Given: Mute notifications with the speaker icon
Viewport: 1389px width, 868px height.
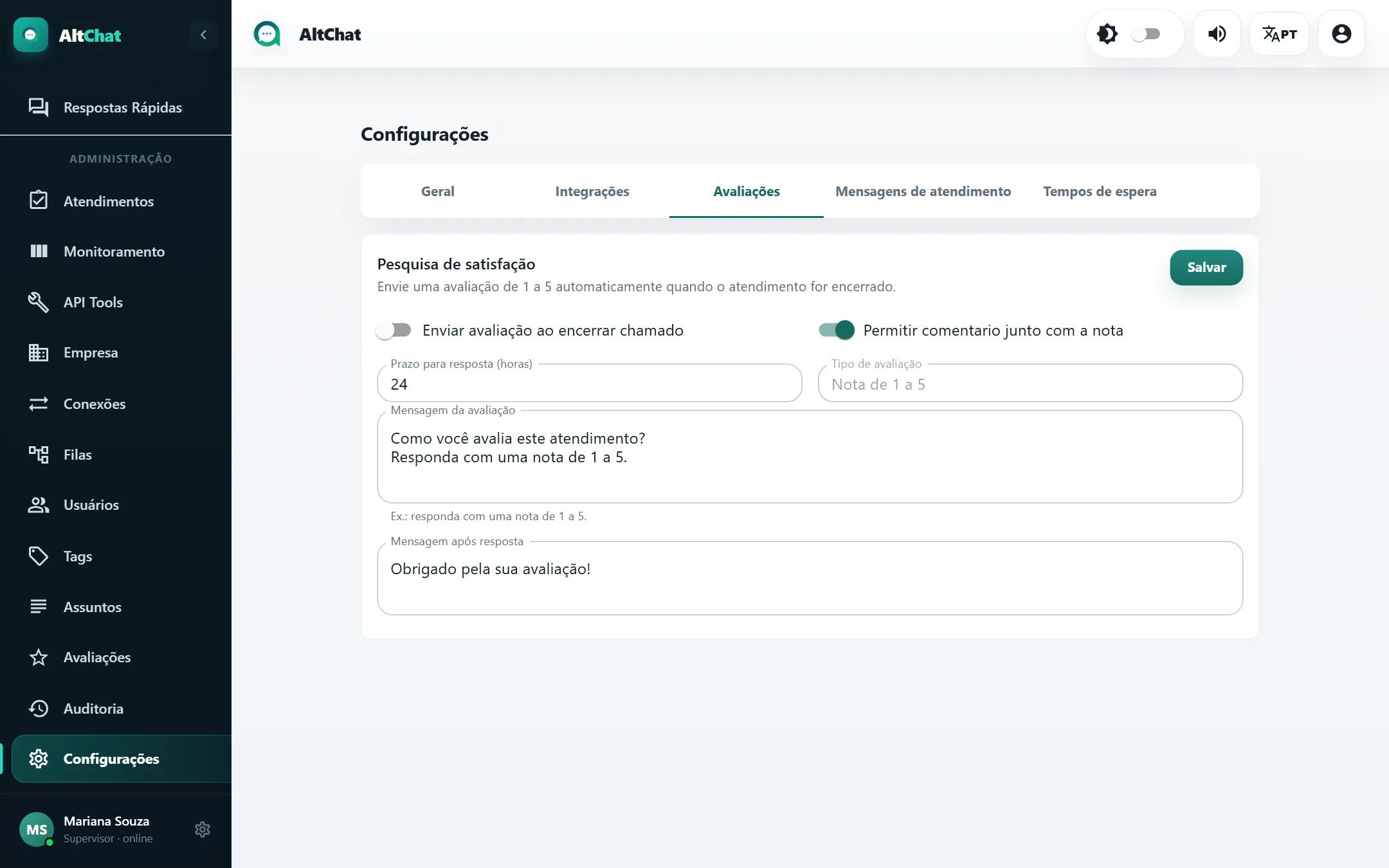Looking at the screenshot, I should click(1217, 34).
